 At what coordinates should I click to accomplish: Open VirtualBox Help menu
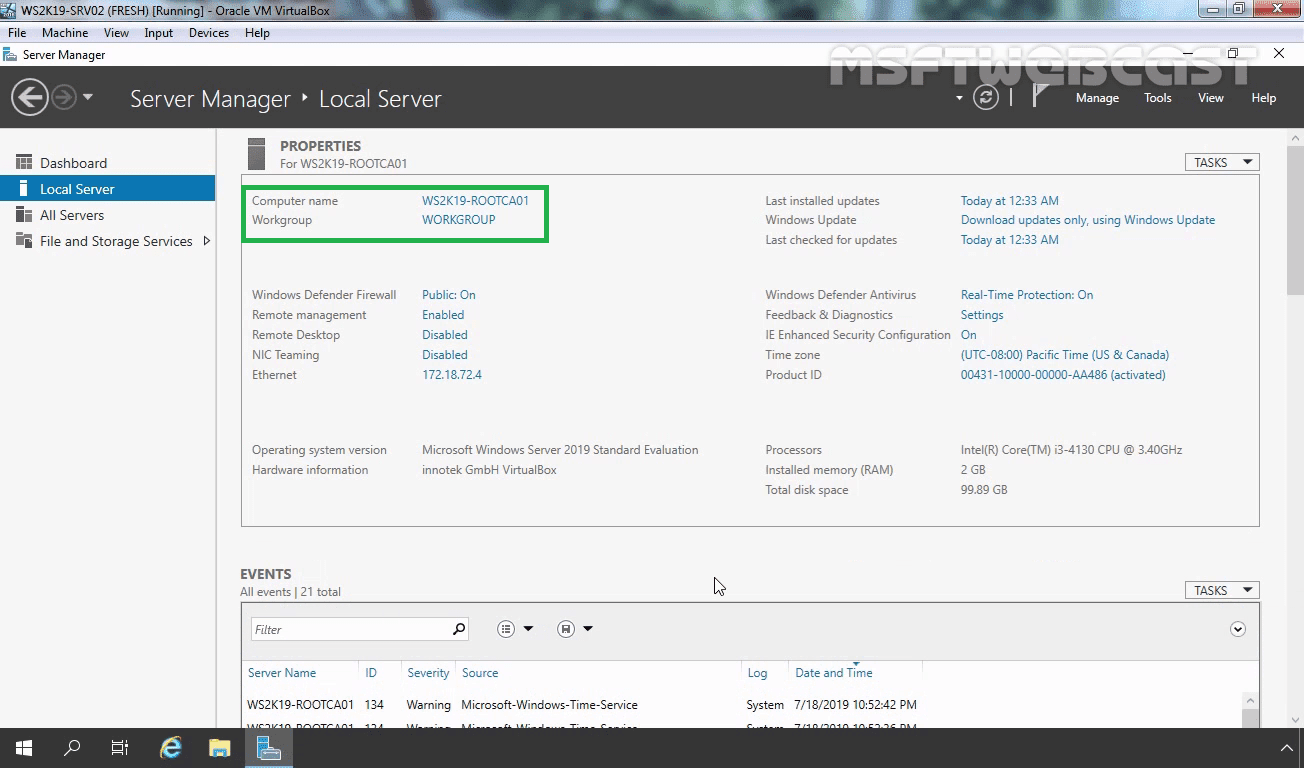point(257,33)
